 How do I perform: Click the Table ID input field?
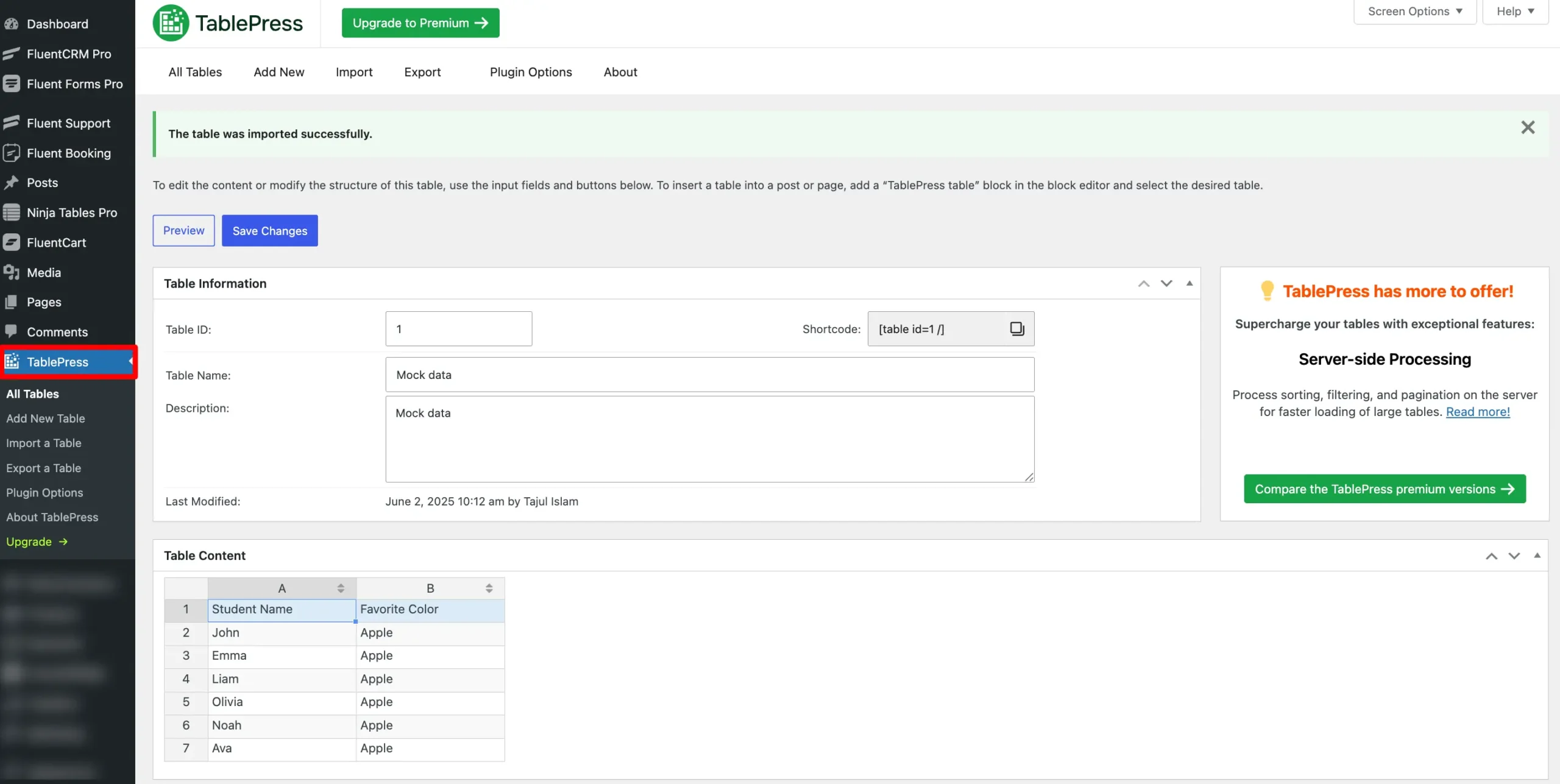point(459,329)
